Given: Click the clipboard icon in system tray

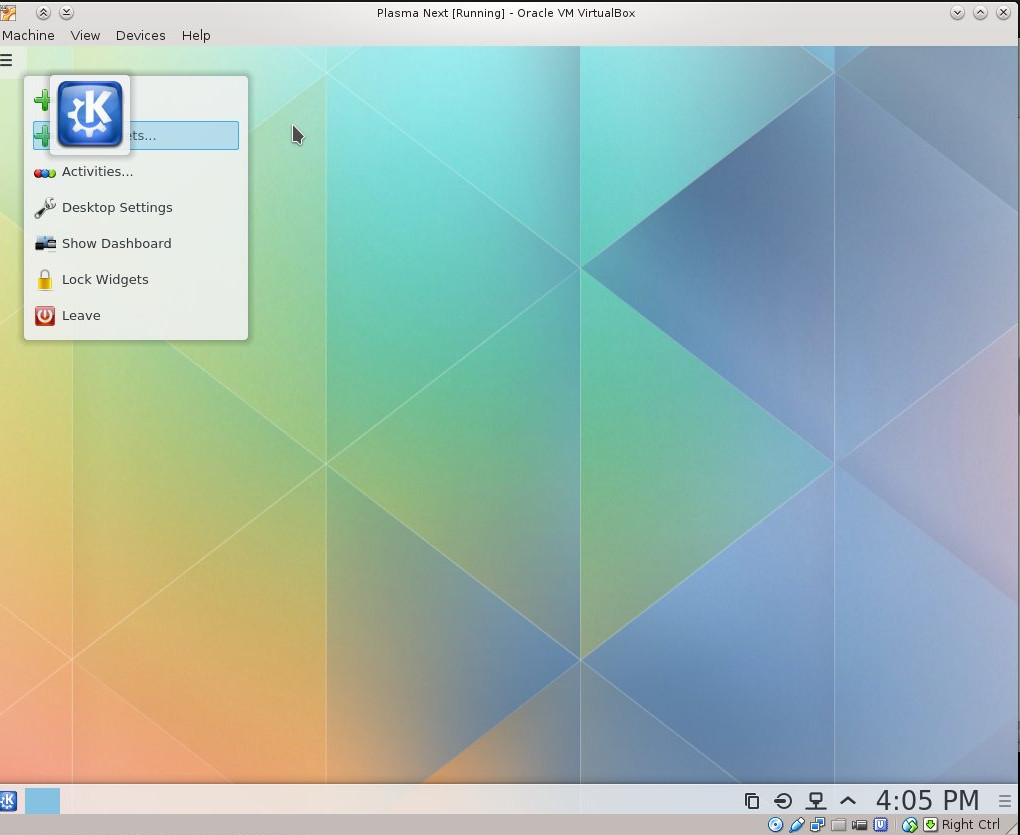Looking at the screenshot, I should (x=751, y=801).
